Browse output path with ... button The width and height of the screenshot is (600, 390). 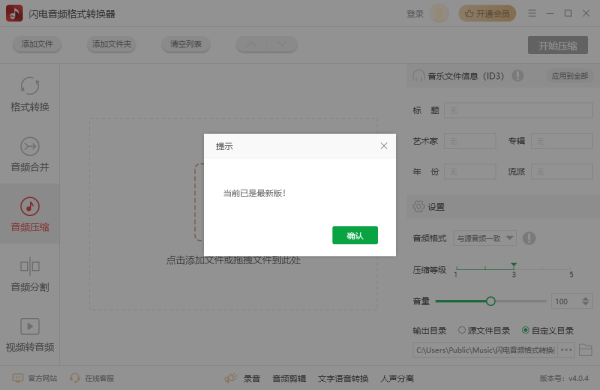(566, 350)
